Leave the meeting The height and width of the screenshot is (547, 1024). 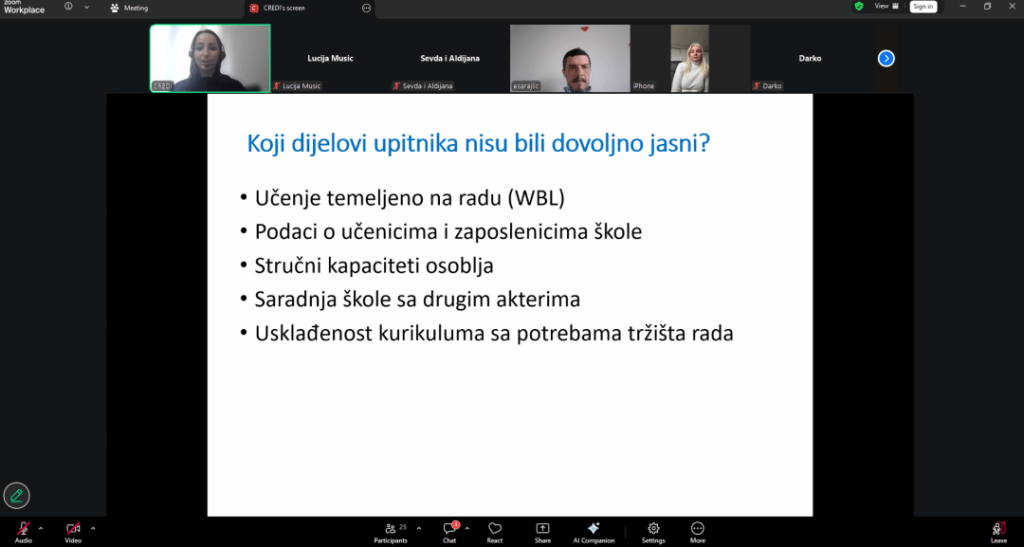point(999,532)
